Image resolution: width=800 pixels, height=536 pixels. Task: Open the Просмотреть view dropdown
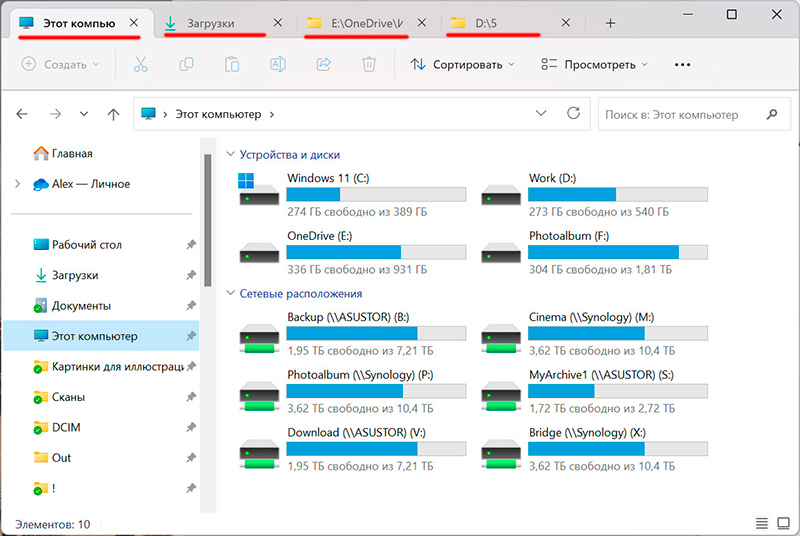click(x=594, y=64)
